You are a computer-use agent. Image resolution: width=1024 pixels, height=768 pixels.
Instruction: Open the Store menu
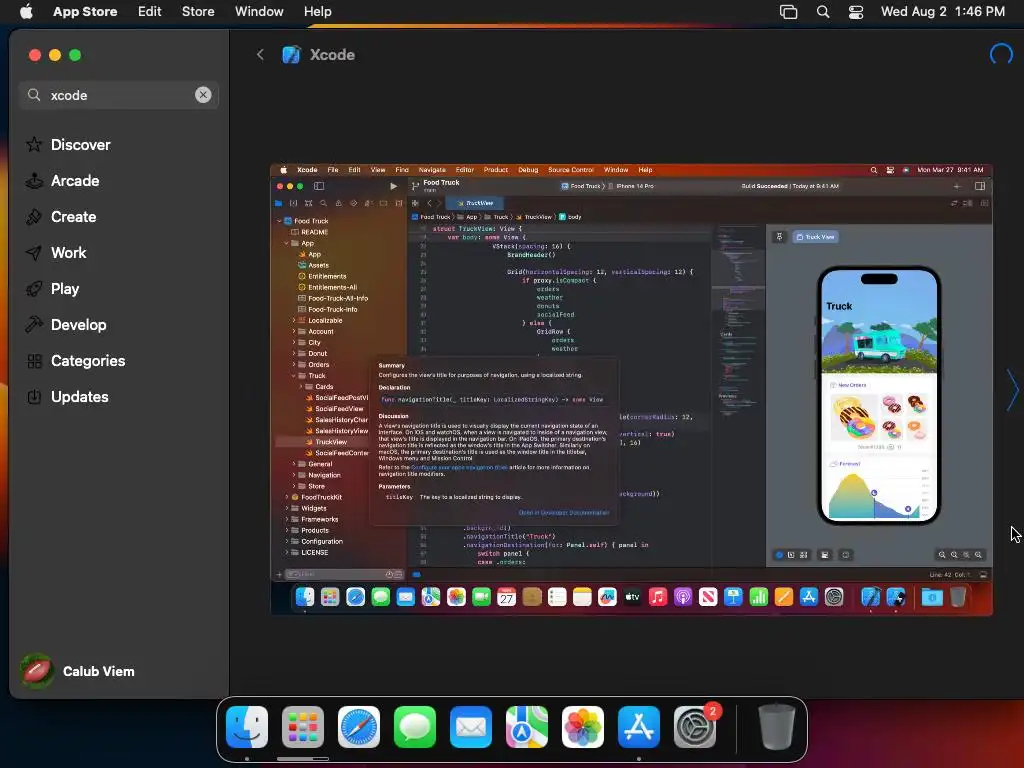coord(198,11)
